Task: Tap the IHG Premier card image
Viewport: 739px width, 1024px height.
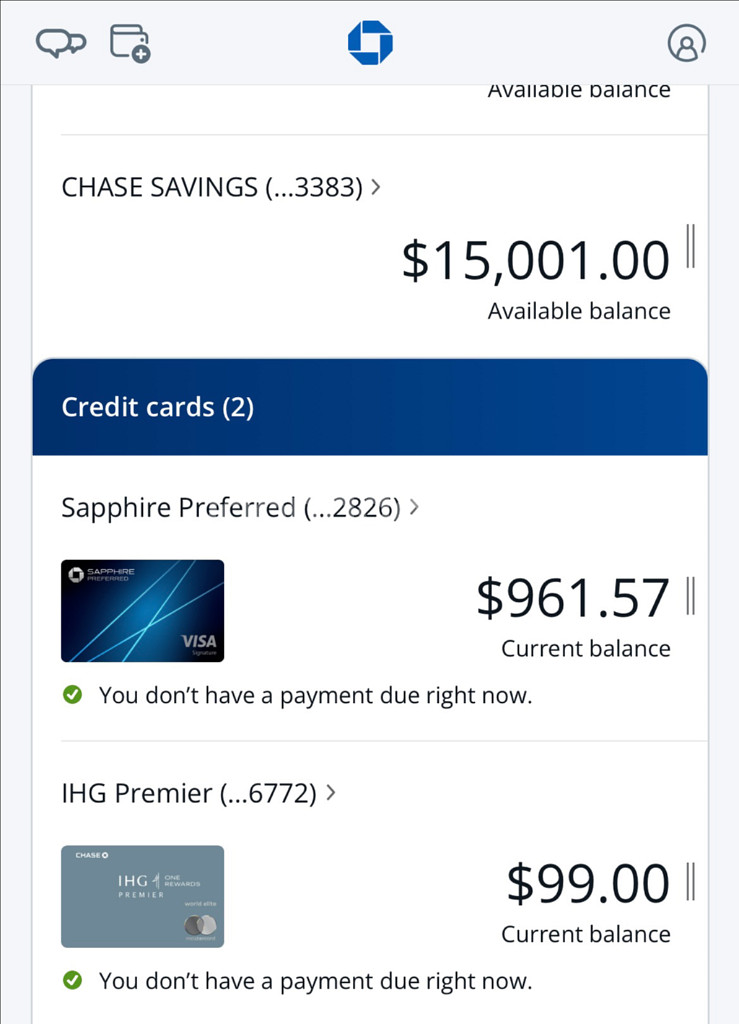Action: [x=142, y=897]
